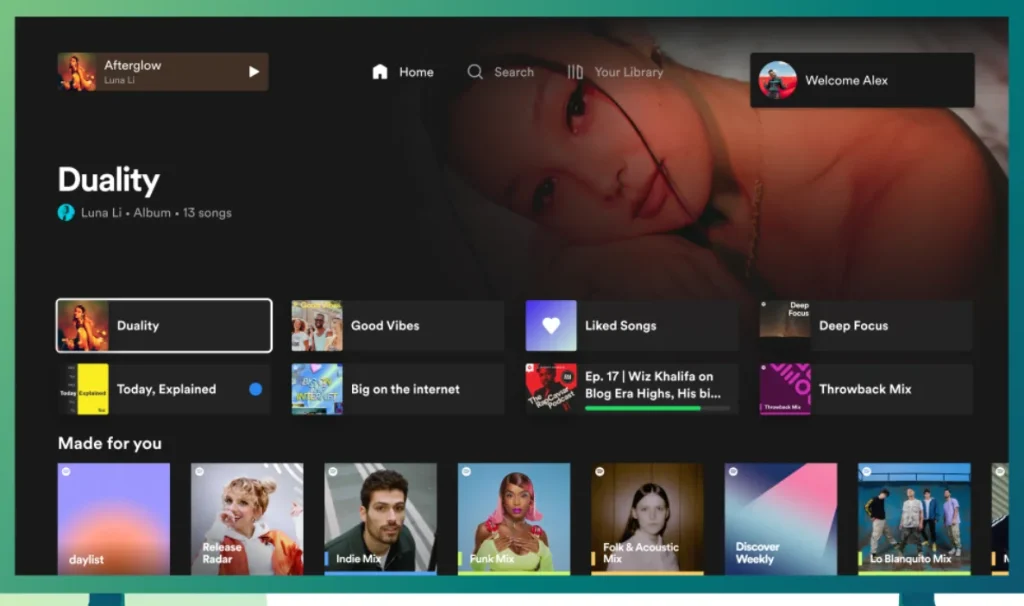
Task: Open the Ep. 17 Wiz Khalifa episode tile
Action: pos(632,389)
